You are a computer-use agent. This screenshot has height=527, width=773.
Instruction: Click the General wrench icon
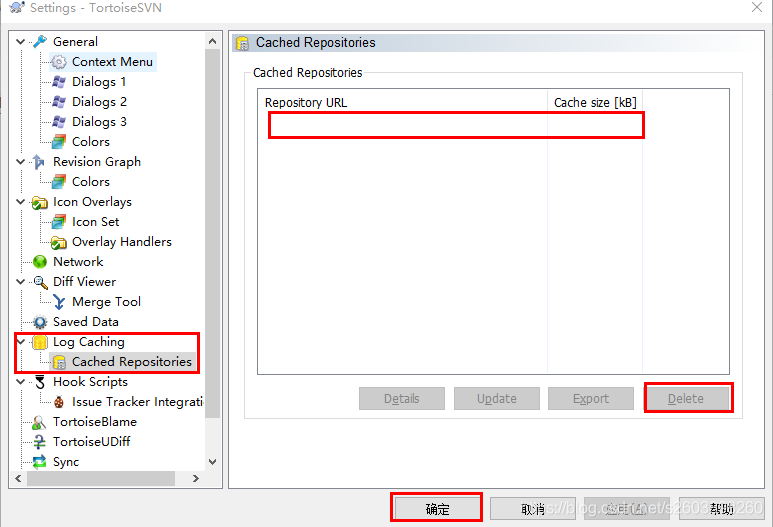(40, 42)
